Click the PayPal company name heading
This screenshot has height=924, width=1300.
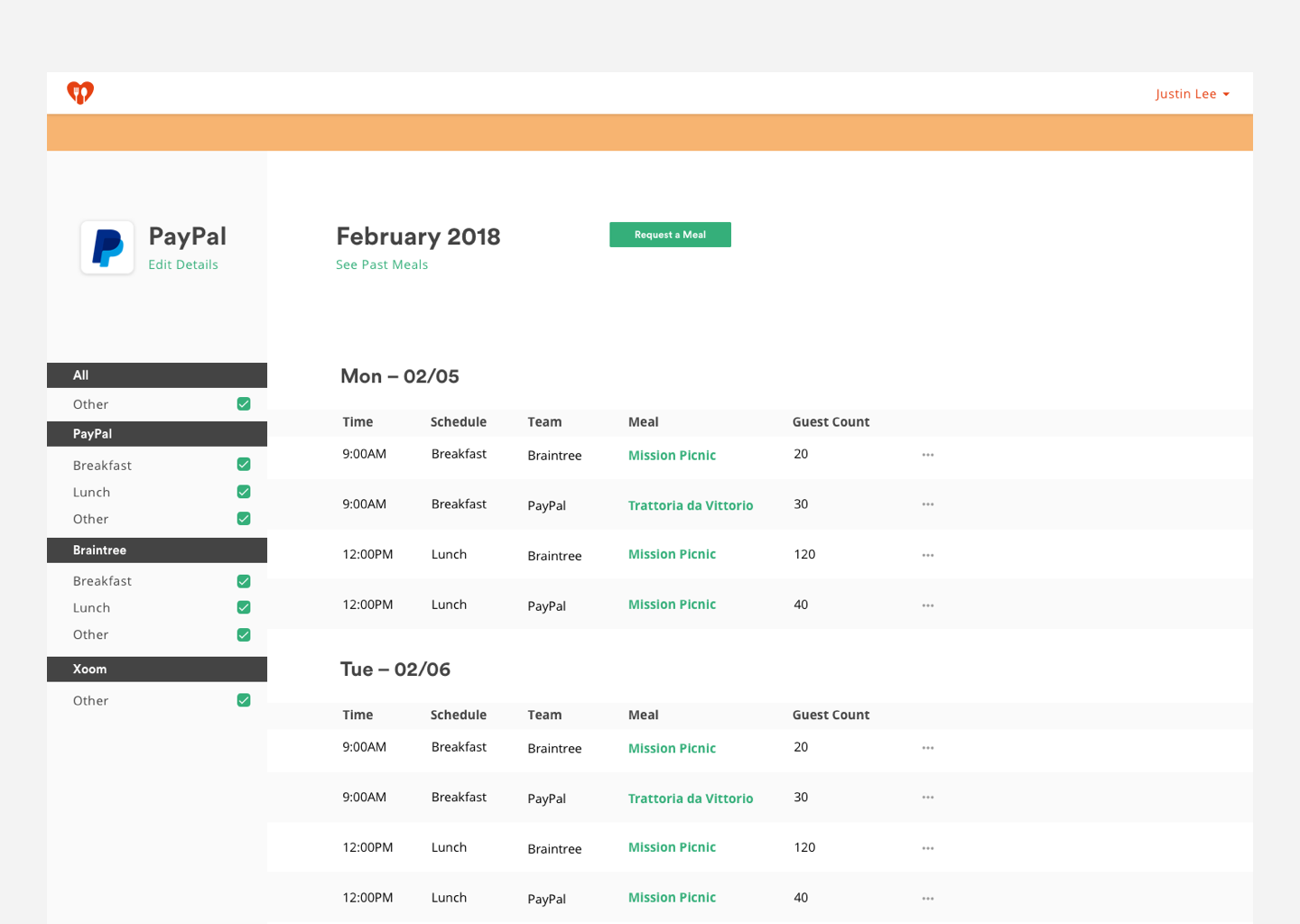point(188,236)
